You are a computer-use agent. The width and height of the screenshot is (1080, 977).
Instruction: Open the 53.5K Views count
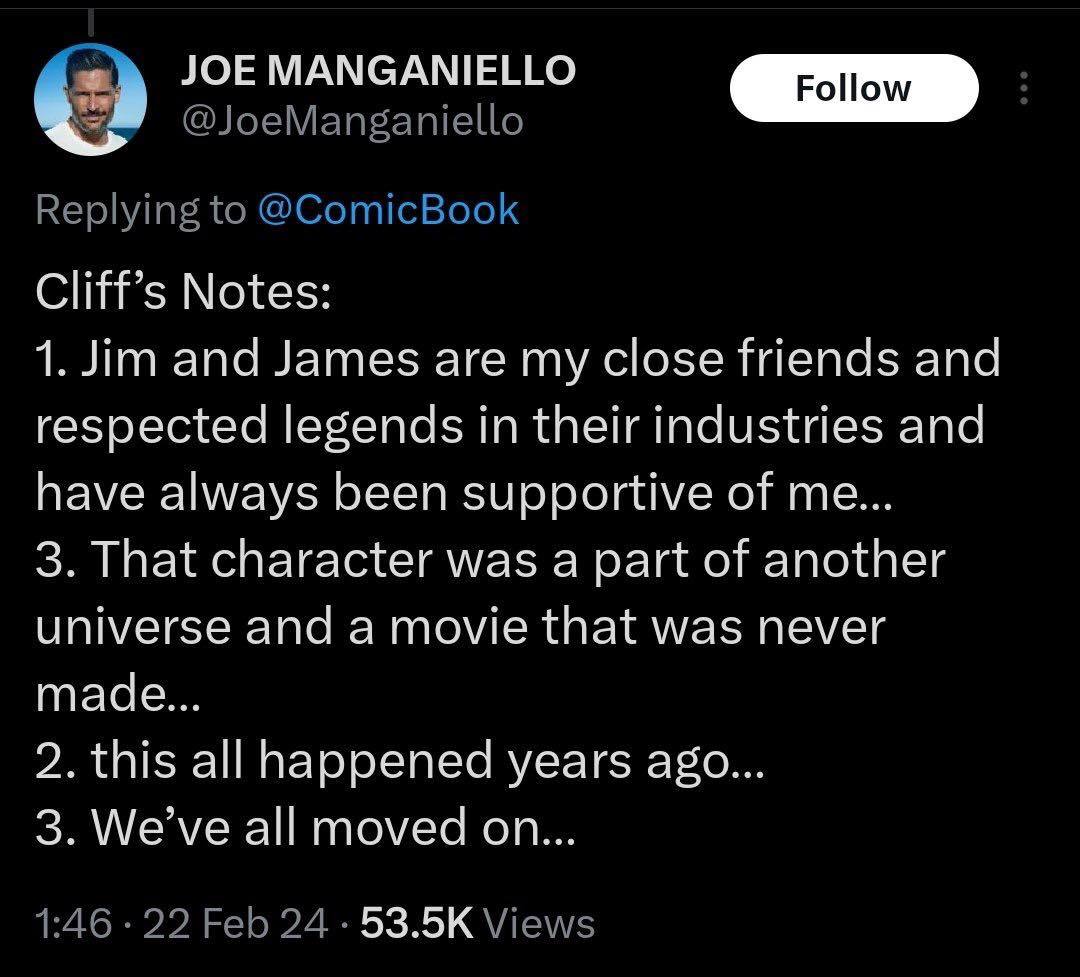point(477,922)
